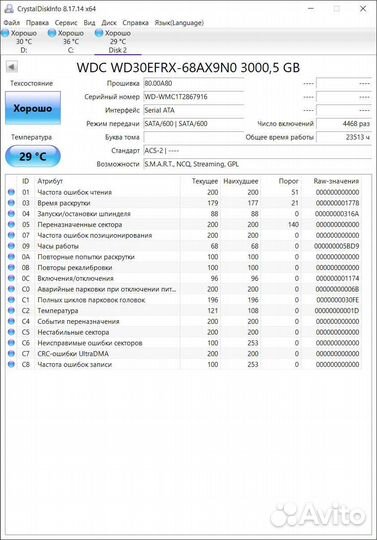Click status icon of attribute 0B

coord(11,267)
